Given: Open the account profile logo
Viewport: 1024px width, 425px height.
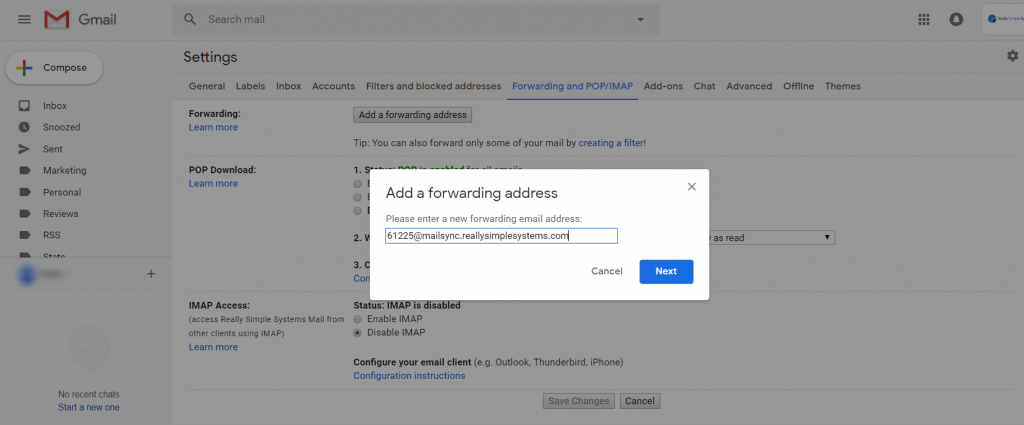Looking at the screenshot, I should pos(1002,20).
